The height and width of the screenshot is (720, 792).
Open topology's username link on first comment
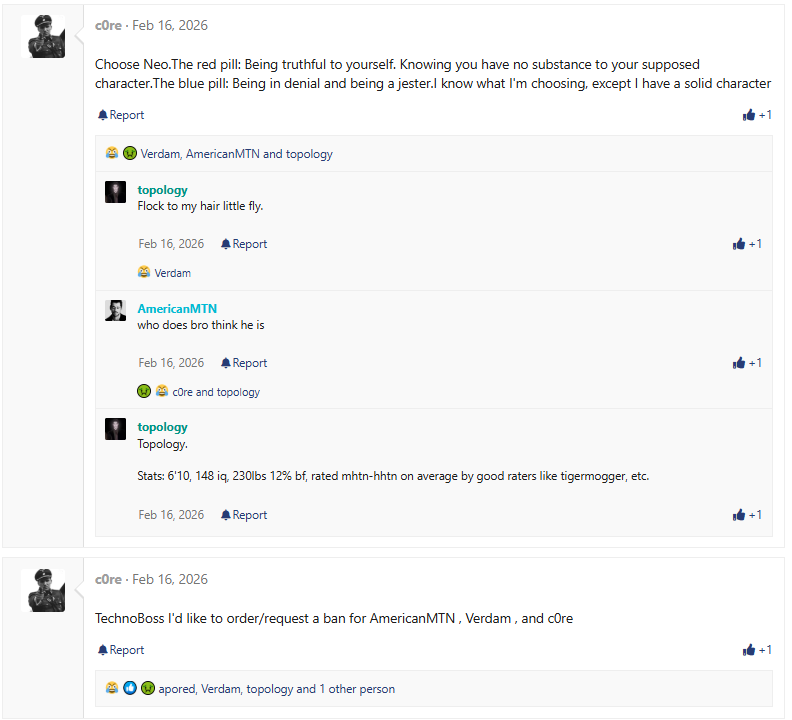click(162, 190)
